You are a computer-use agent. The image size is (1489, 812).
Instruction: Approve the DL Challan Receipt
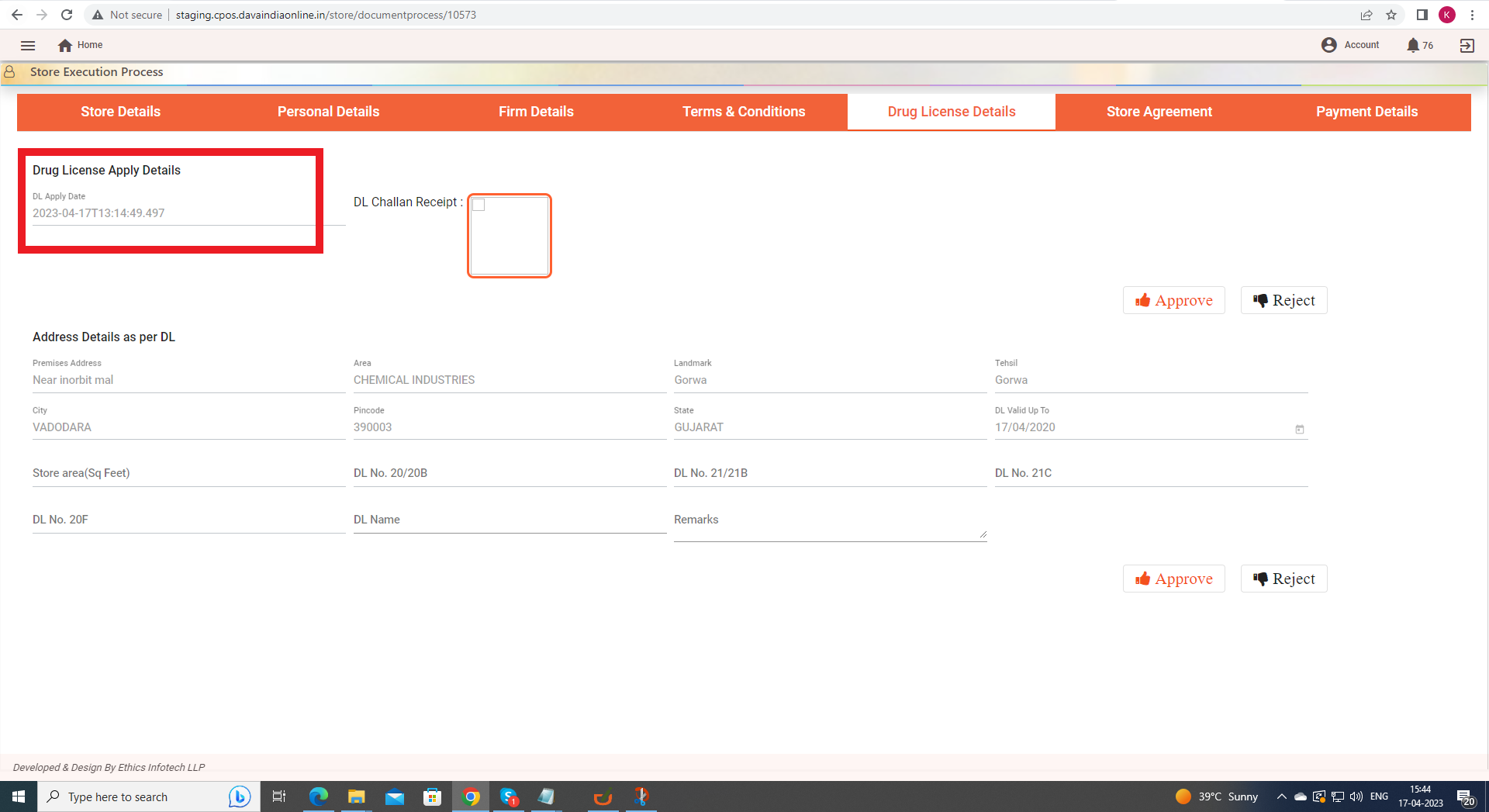point(1173,300)
